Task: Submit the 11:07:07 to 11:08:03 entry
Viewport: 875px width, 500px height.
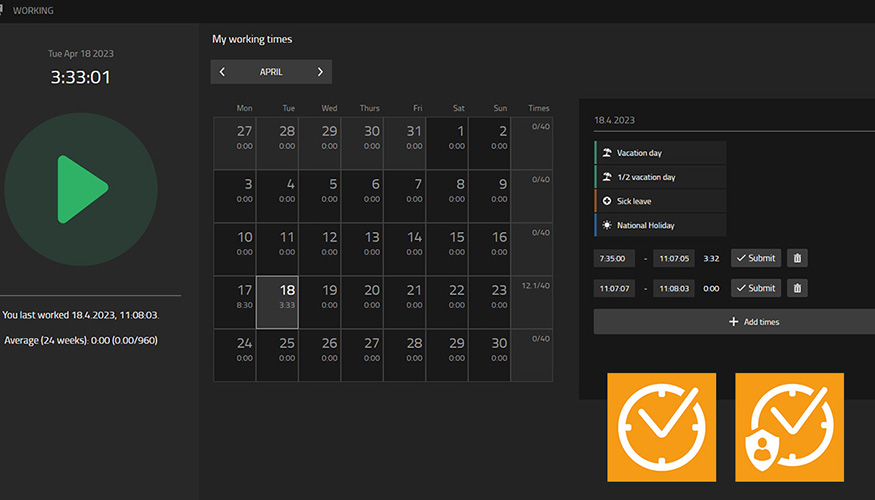Action: (x=755, y=288)
